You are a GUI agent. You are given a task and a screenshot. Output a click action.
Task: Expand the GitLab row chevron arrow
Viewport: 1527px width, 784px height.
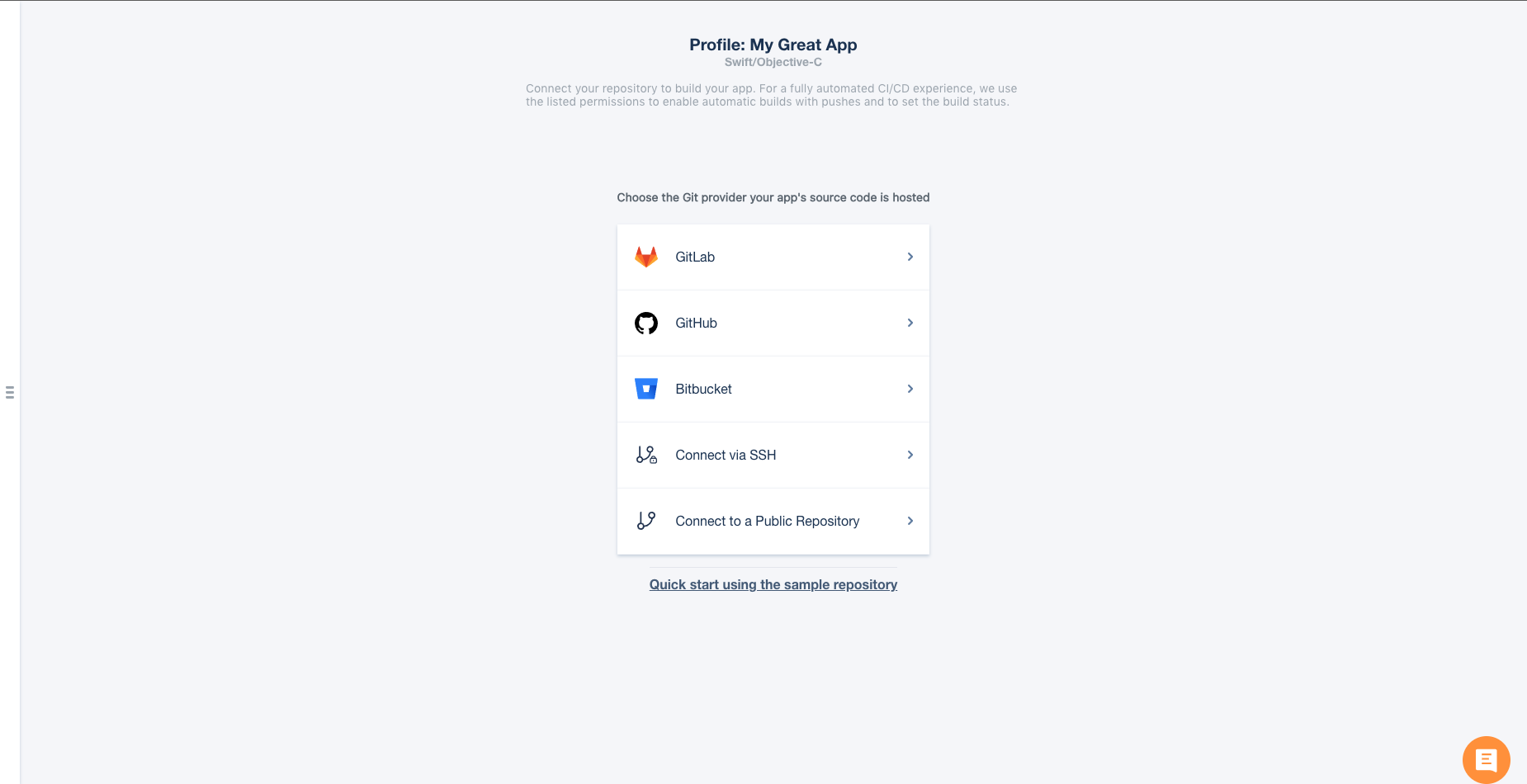point(910,257)
